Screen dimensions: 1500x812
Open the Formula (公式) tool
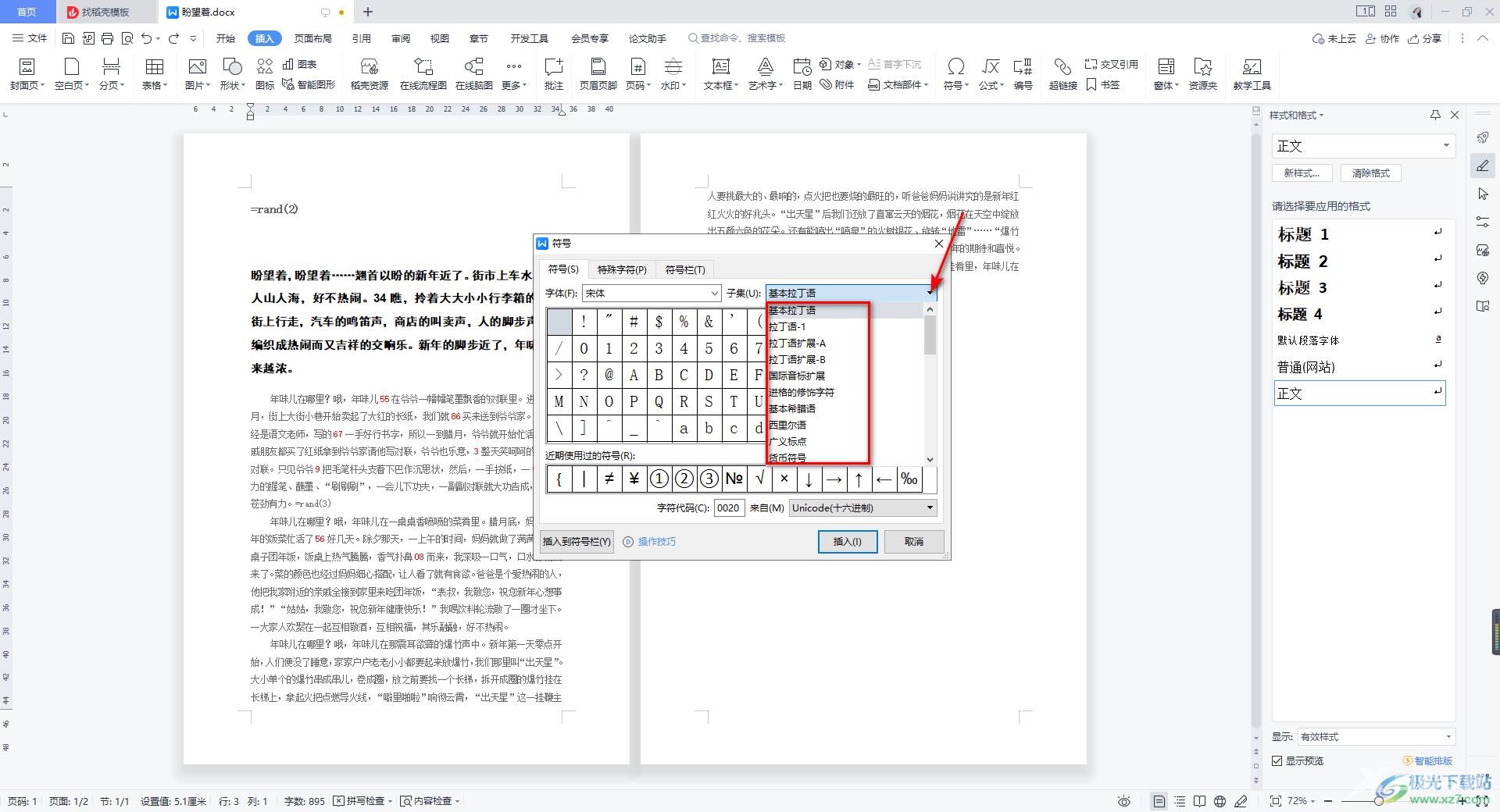point(991,74)
